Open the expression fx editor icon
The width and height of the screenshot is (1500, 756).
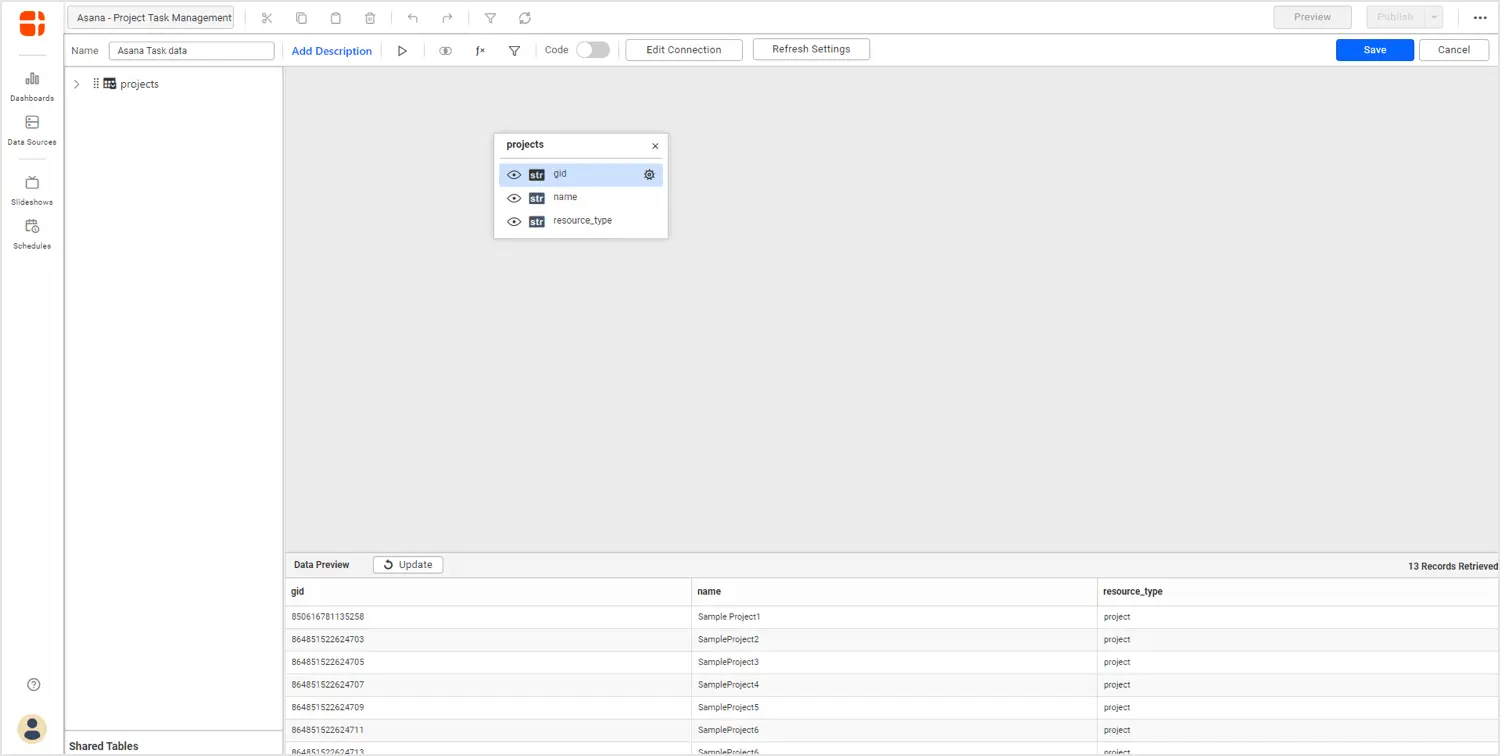pyautogui.click(x=480, y=51)
